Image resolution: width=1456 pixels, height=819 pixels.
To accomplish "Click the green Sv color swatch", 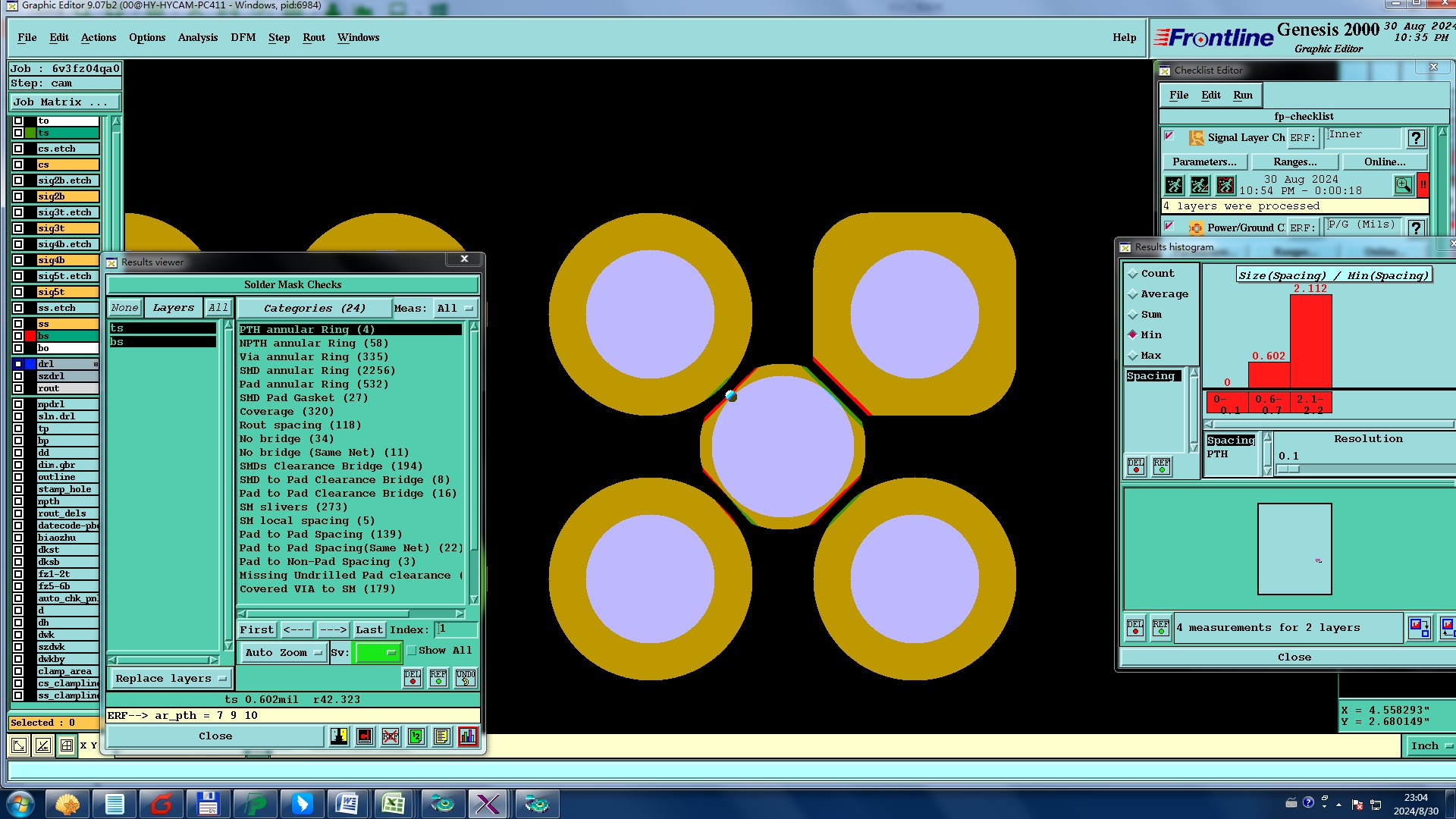I will 377,652.
